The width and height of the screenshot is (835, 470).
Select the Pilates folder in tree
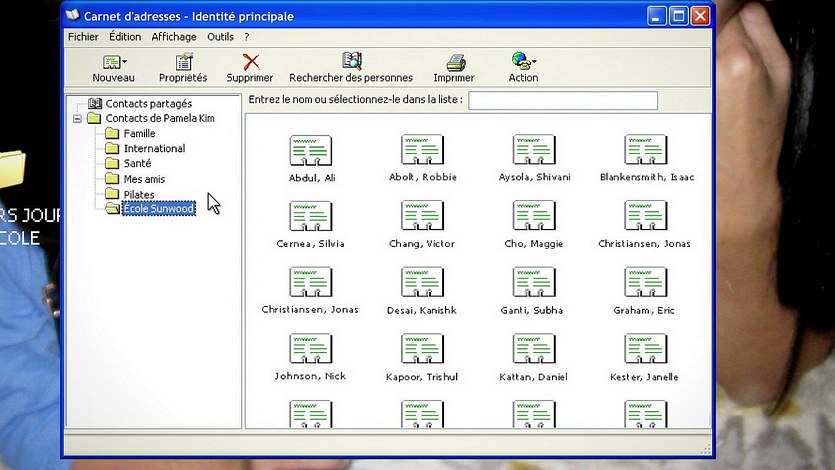138,194
